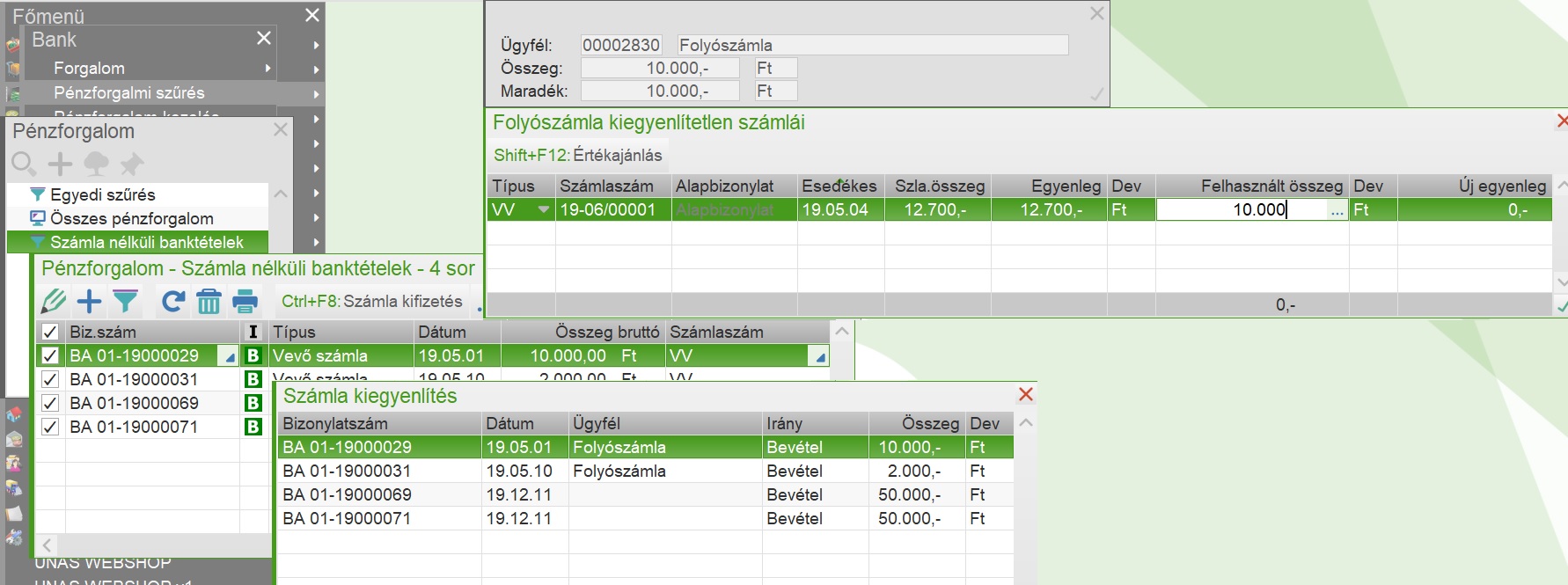The image size is (1568, 585).
Task: Click the invoice number 19-06/00001 cell
Action: click(612, 209)
